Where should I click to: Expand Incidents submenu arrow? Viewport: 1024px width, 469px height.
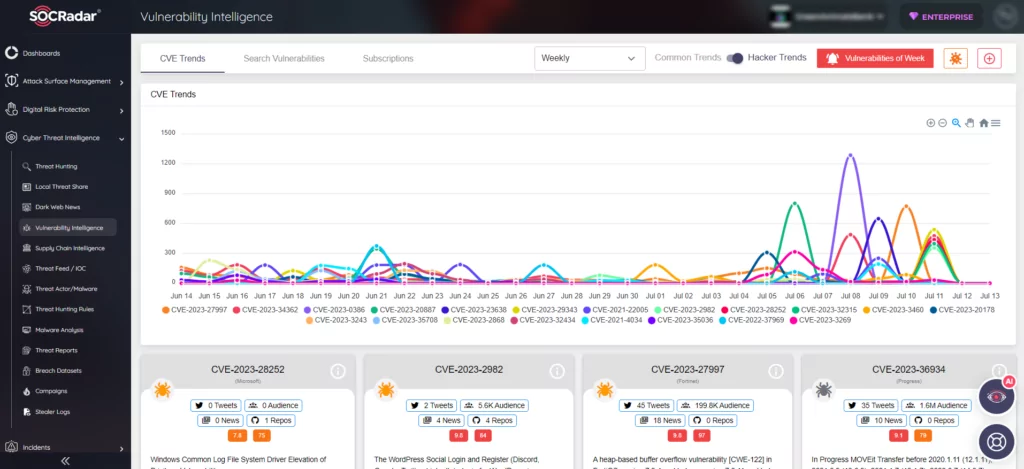121,449
